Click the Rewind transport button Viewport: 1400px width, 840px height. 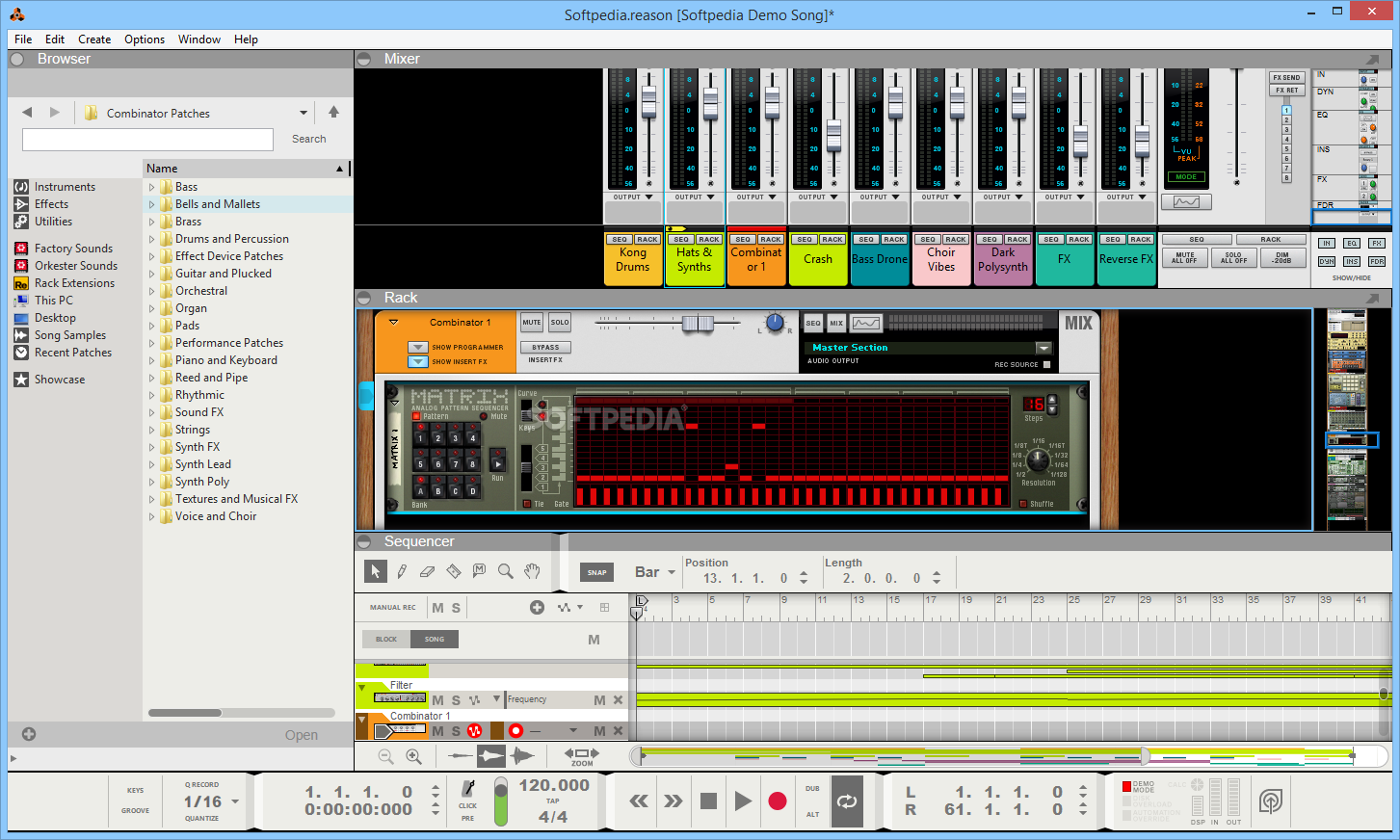pos(639,801)
